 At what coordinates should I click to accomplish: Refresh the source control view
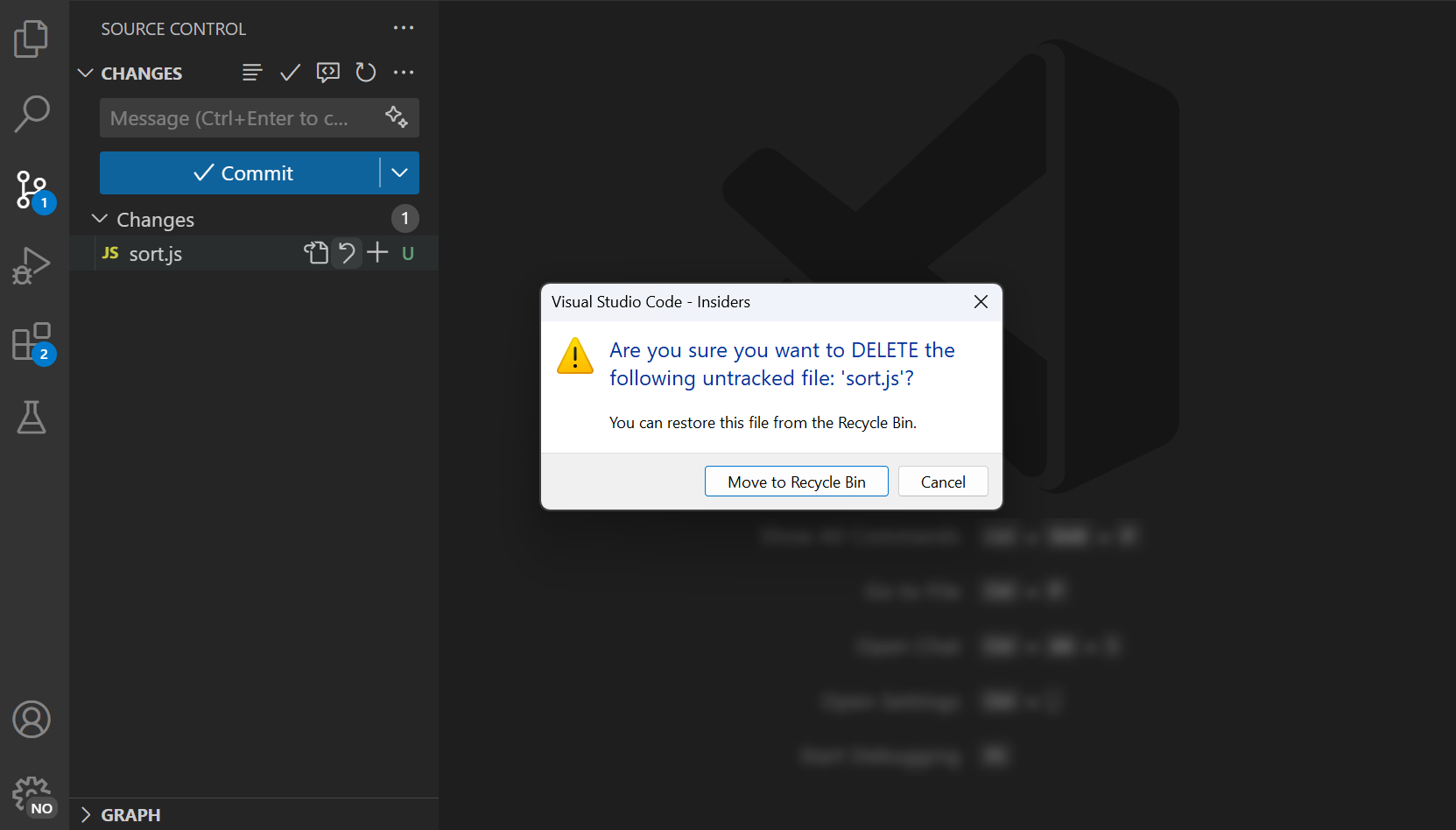click(x=365, y=73)
